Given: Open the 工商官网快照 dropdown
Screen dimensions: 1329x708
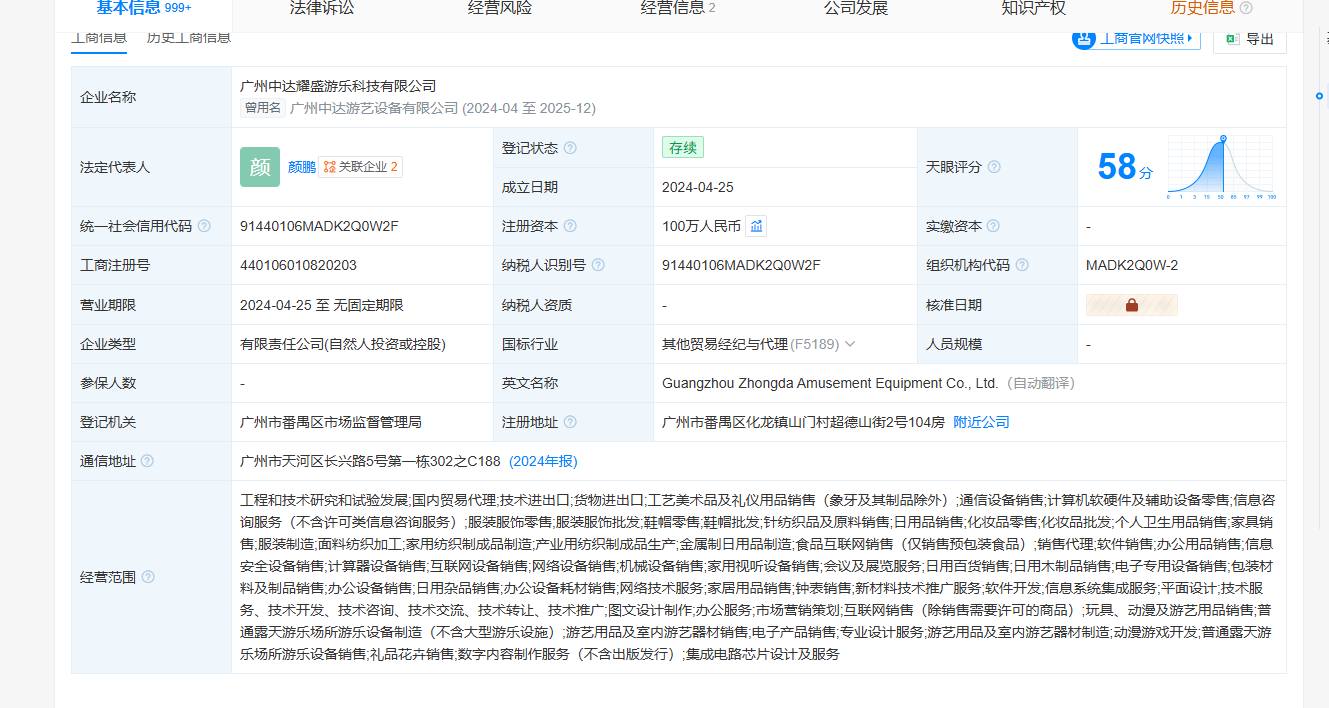Looking at the screenshot, I should [x=1136, y=39].
